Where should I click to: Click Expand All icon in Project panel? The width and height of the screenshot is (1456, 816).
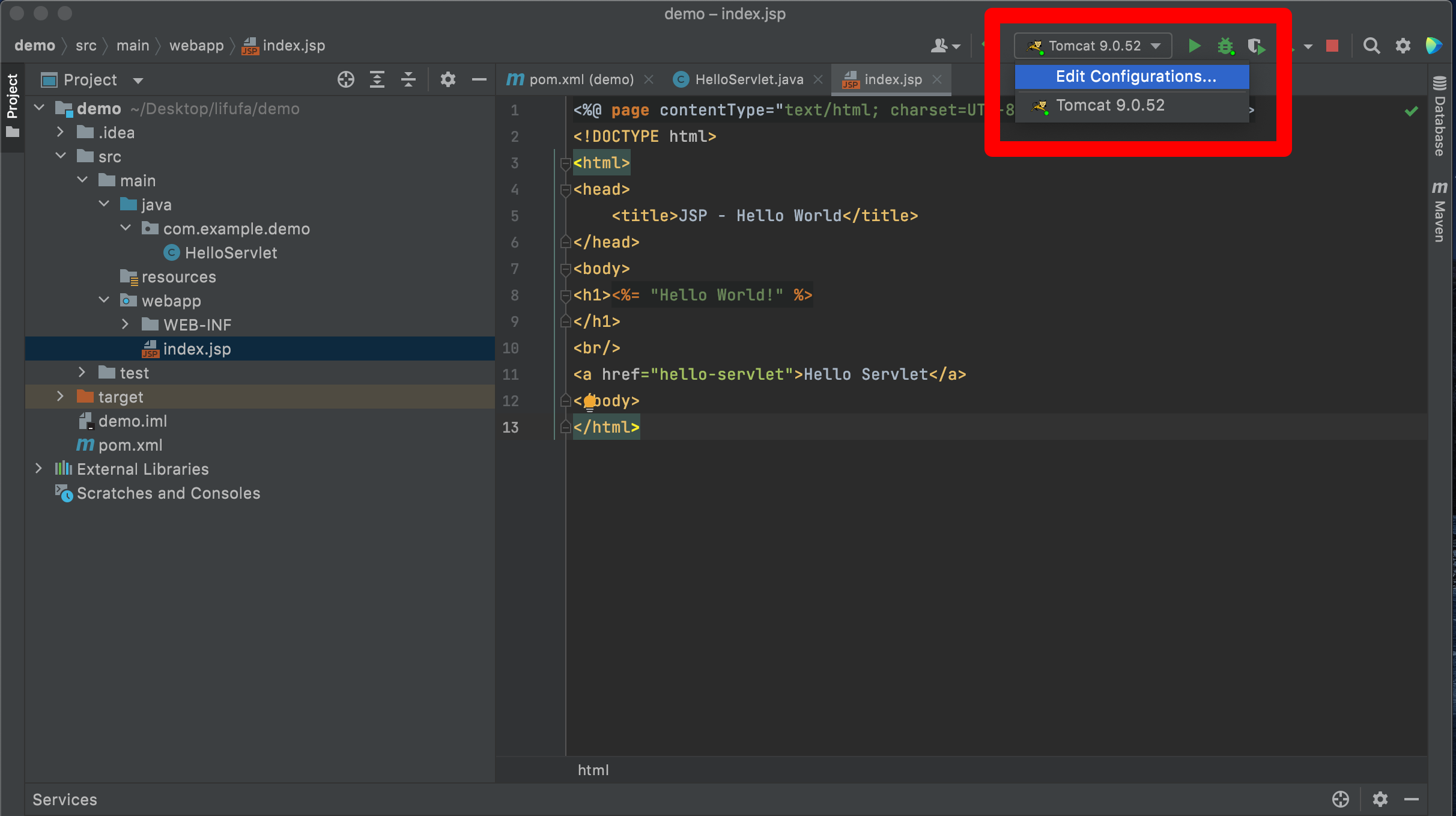coord(377,79)
